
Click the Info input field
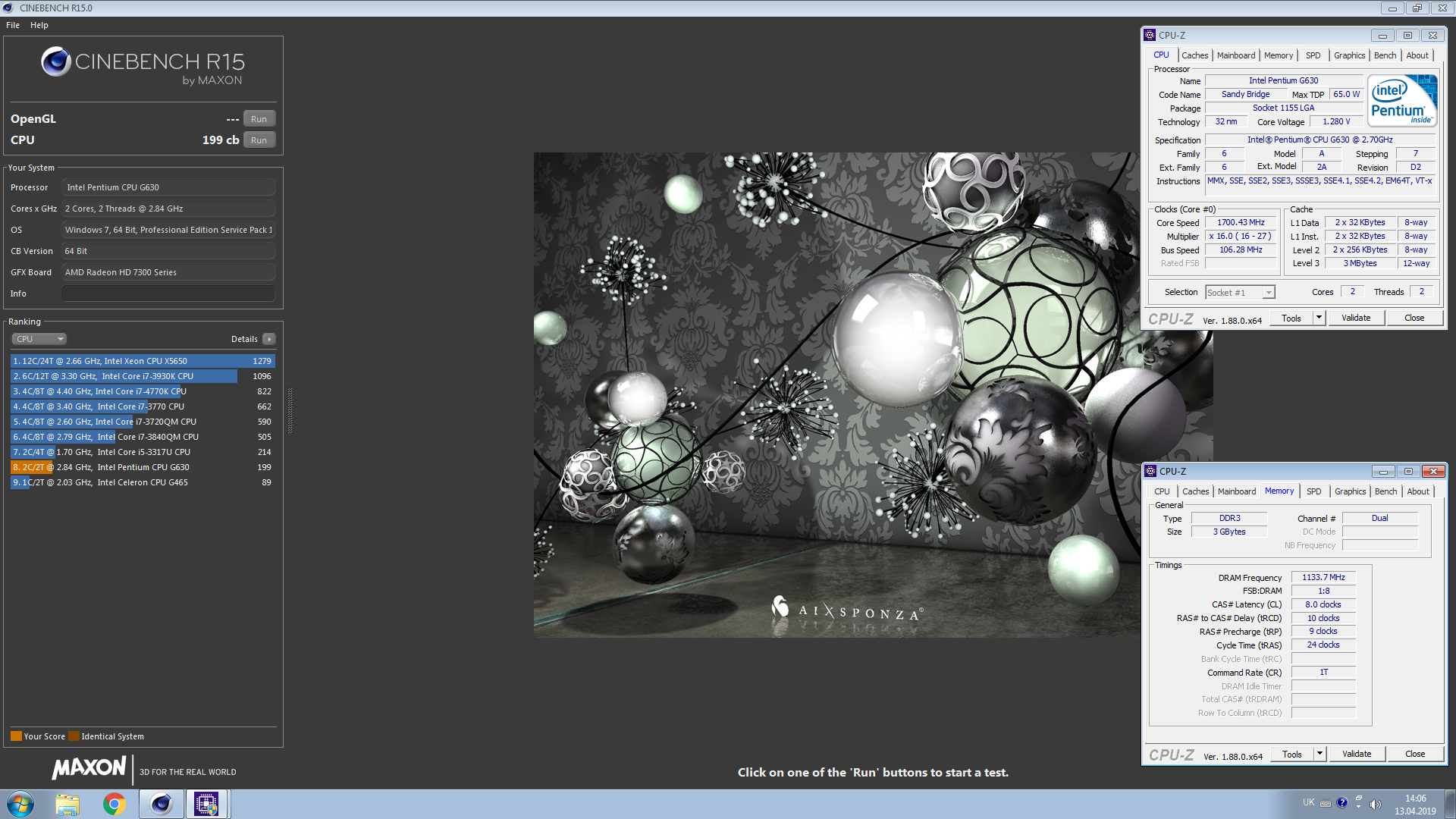pos(168,293)
